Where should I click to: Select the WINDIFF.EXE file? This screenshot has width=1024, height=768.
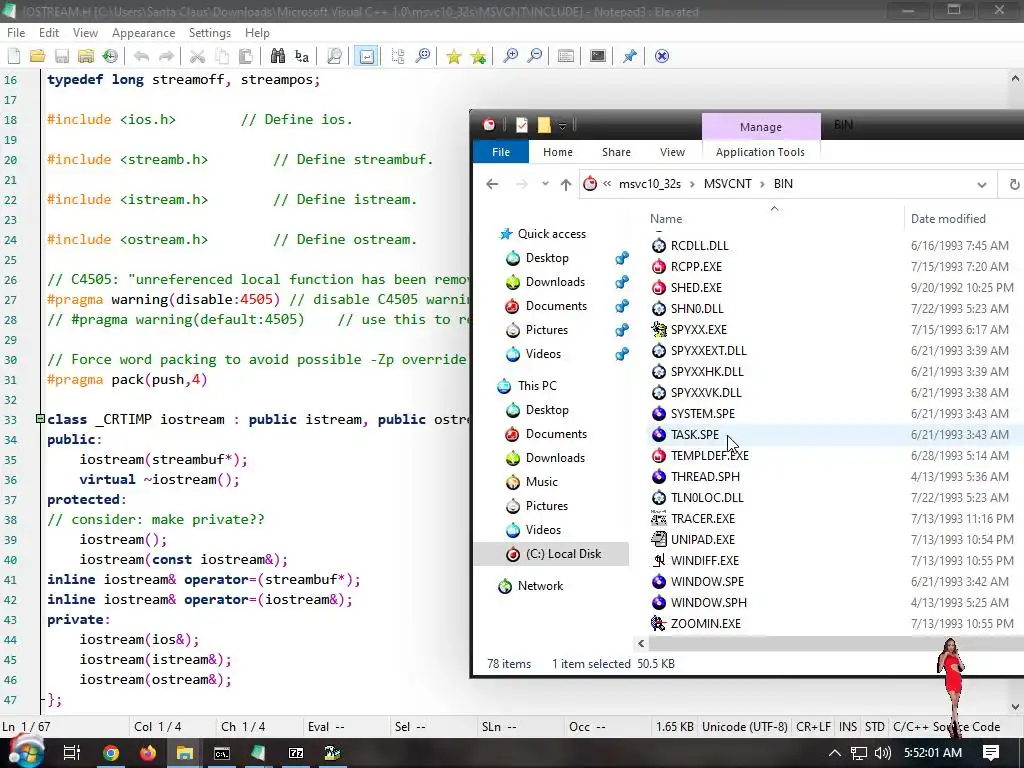(x=705, y=561)
